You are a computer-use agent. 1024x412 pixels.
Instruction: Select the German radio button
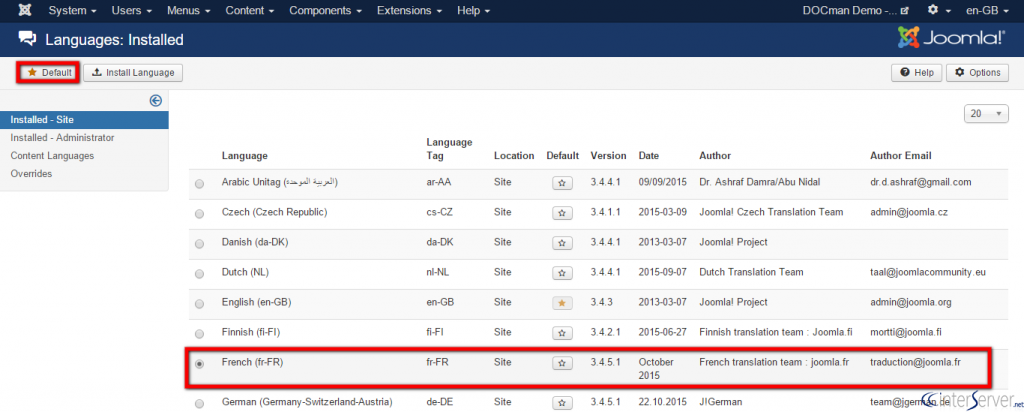click(199, 404)
